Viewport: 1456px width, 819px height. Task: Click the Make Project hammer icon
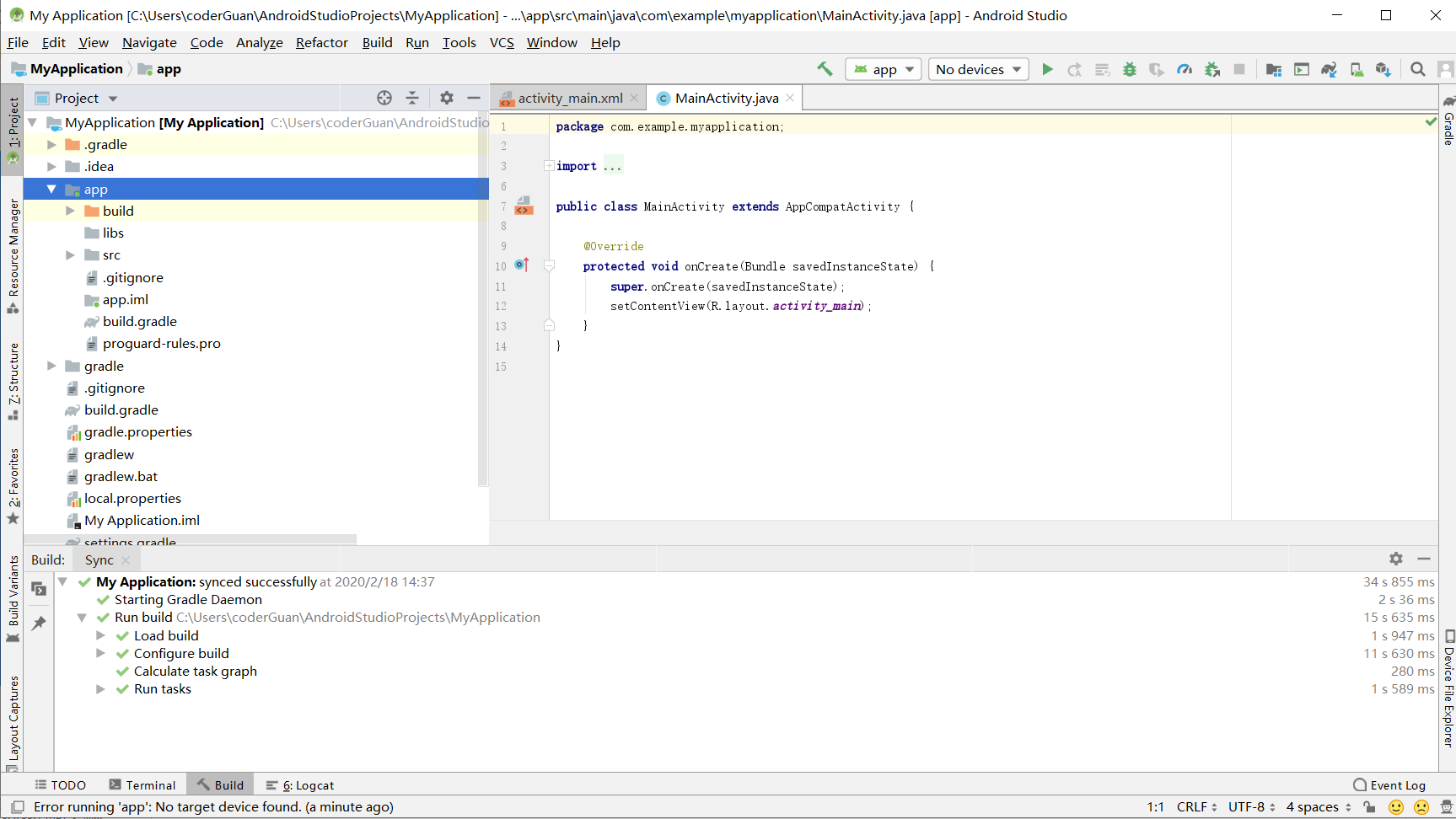[825, 69]
